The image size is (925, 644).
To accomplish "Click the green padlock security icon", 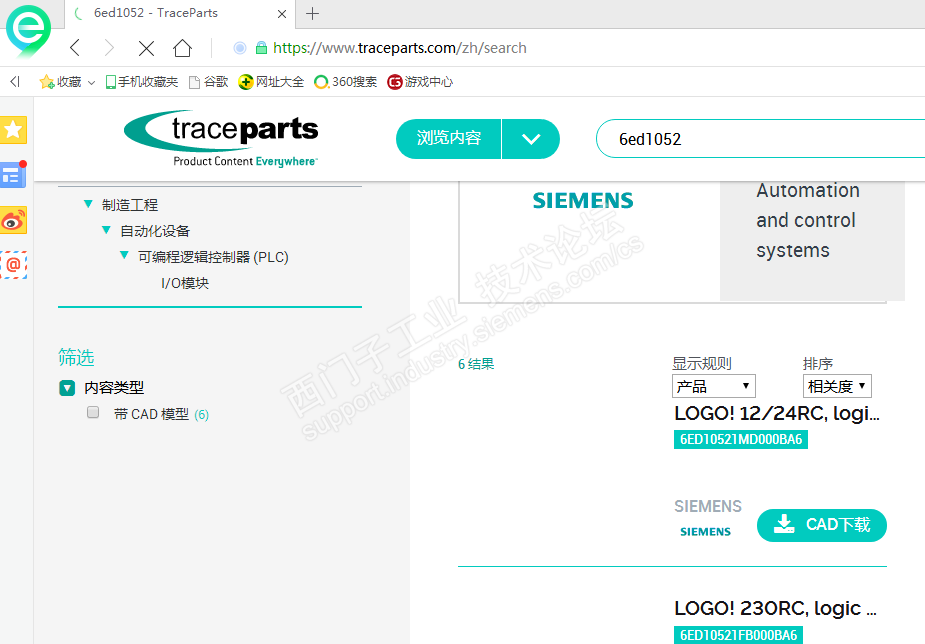I will [261, 48].
